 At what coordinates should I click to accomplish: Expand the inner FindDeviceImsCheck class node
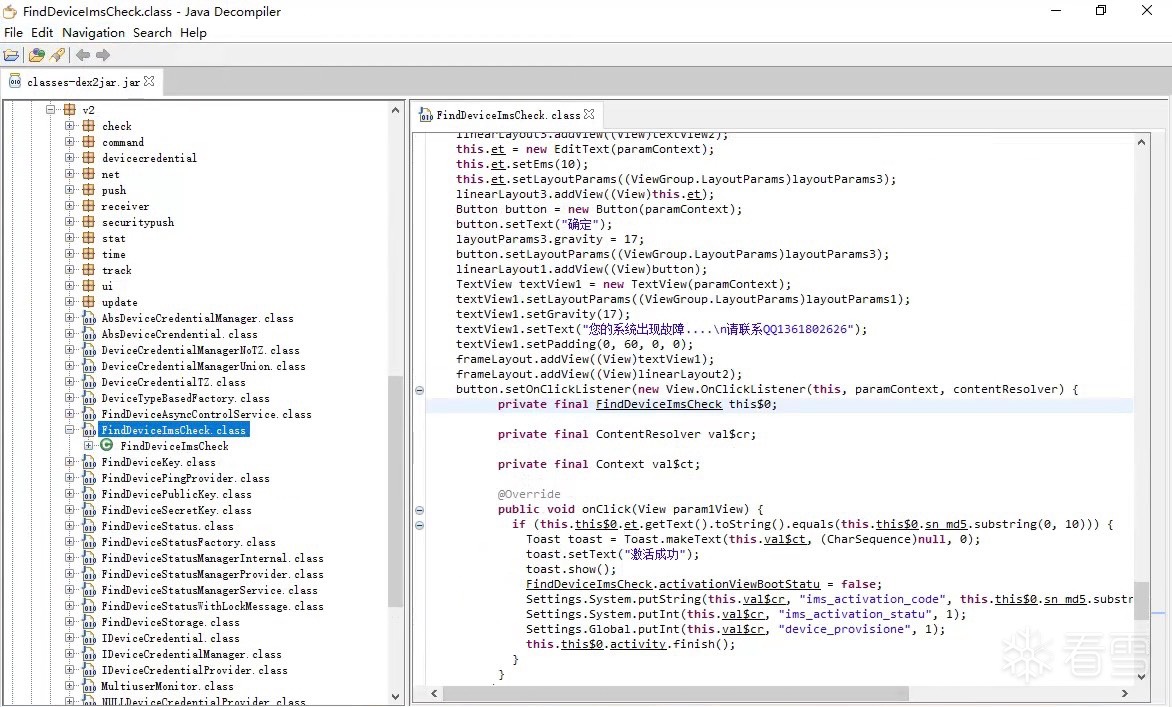88,445
